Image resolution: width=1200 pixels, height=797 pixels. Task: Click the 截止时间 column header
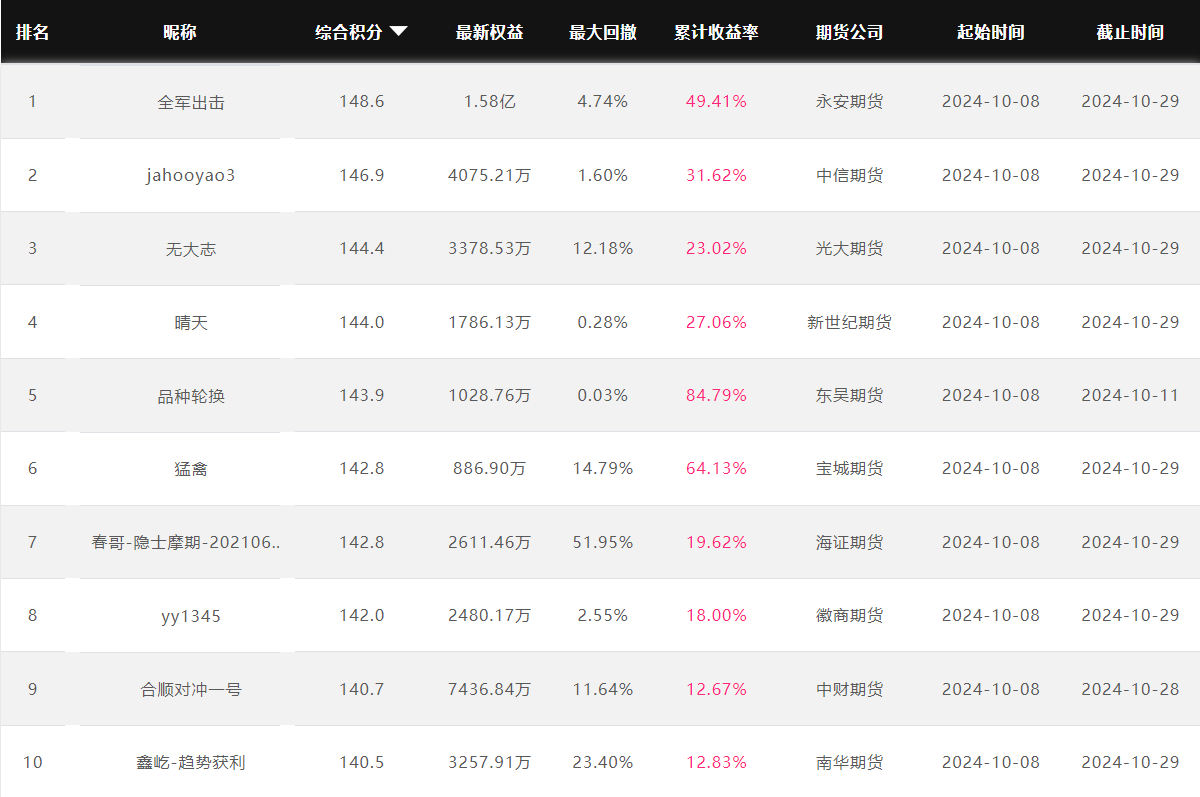point(1130,32)
